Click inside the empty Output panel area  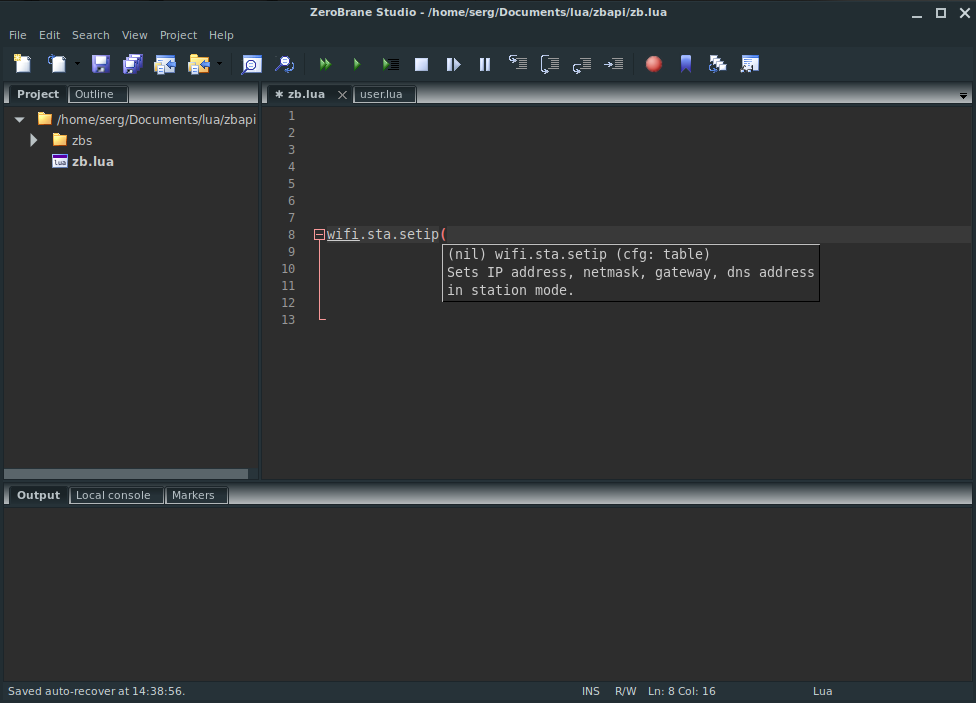pos(488,593)
